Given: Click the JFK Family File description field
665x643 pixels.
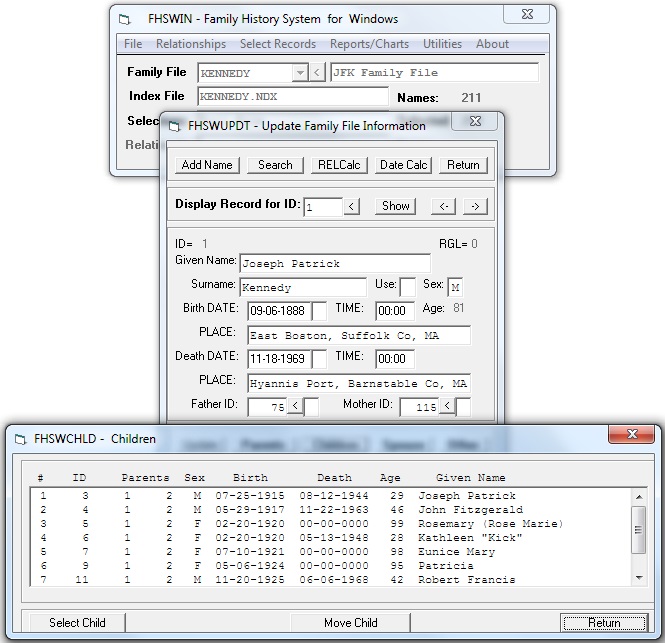Looking at the screenshot, I should tap(435, 73).
